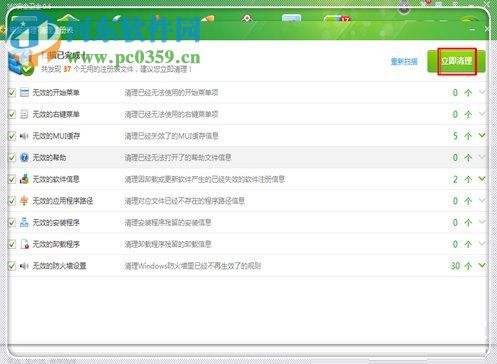Click the 无效的软件信息 software icon
Screen dimensions: 497x364
pyautogui.click(x=24, y=179)
